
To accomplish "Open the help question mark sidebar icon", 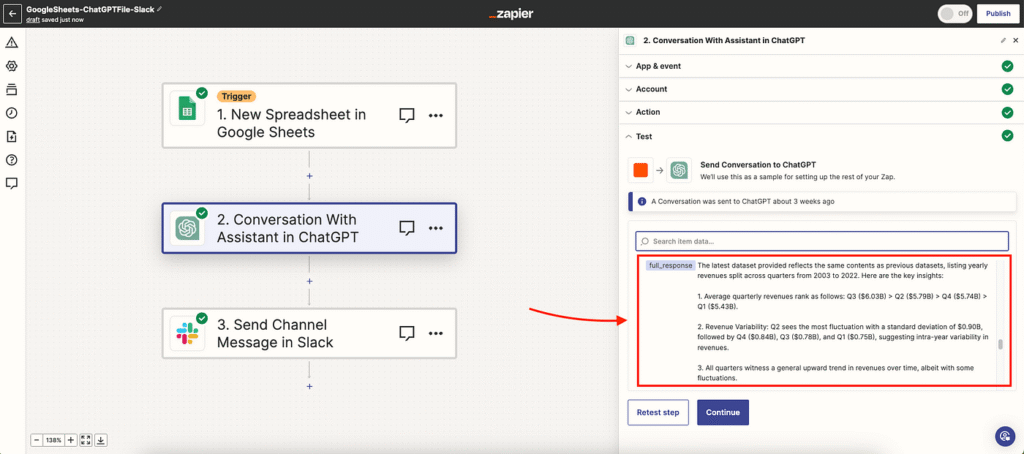I will [12, 160].
